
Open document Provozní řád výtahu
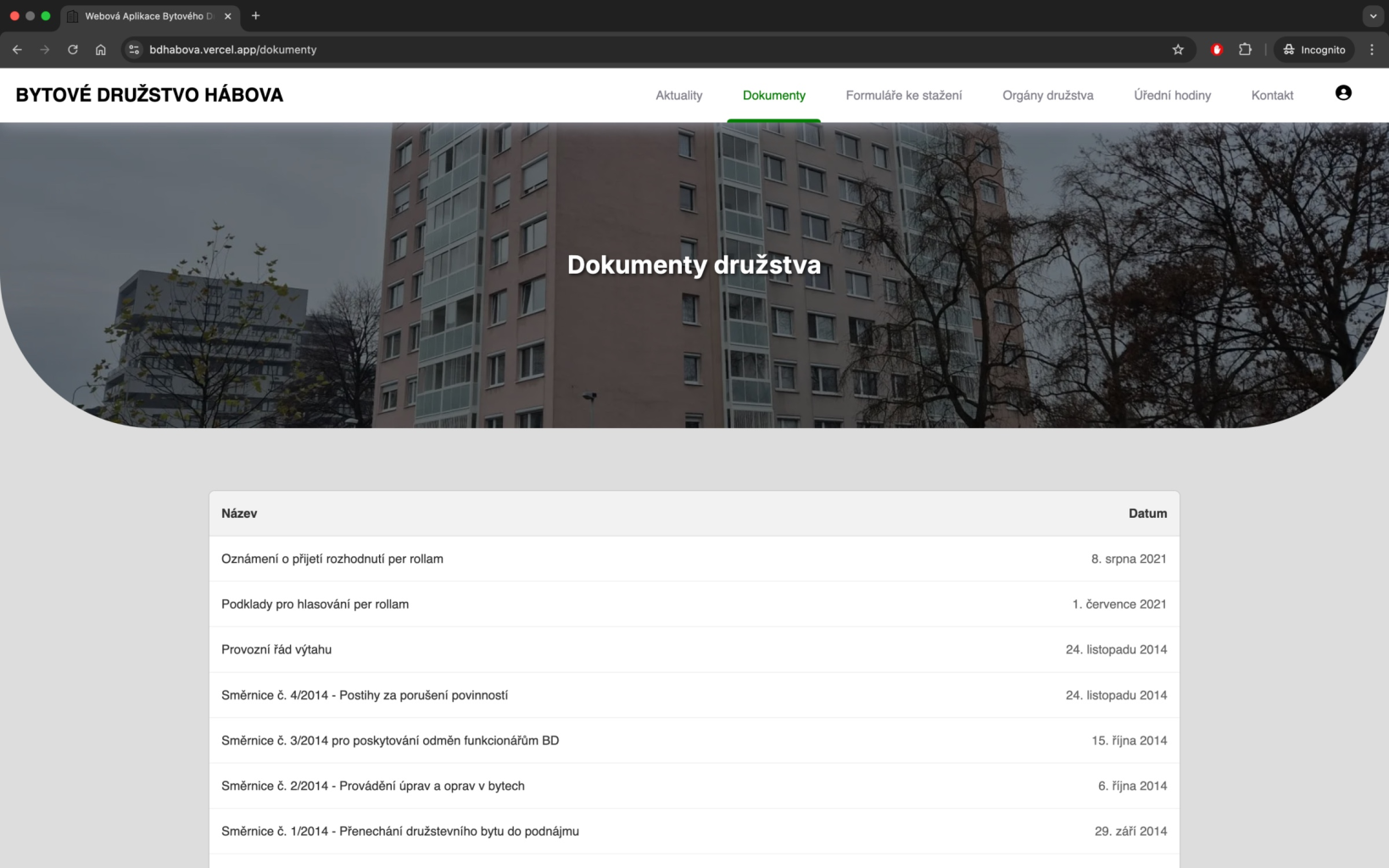point(276,650)
